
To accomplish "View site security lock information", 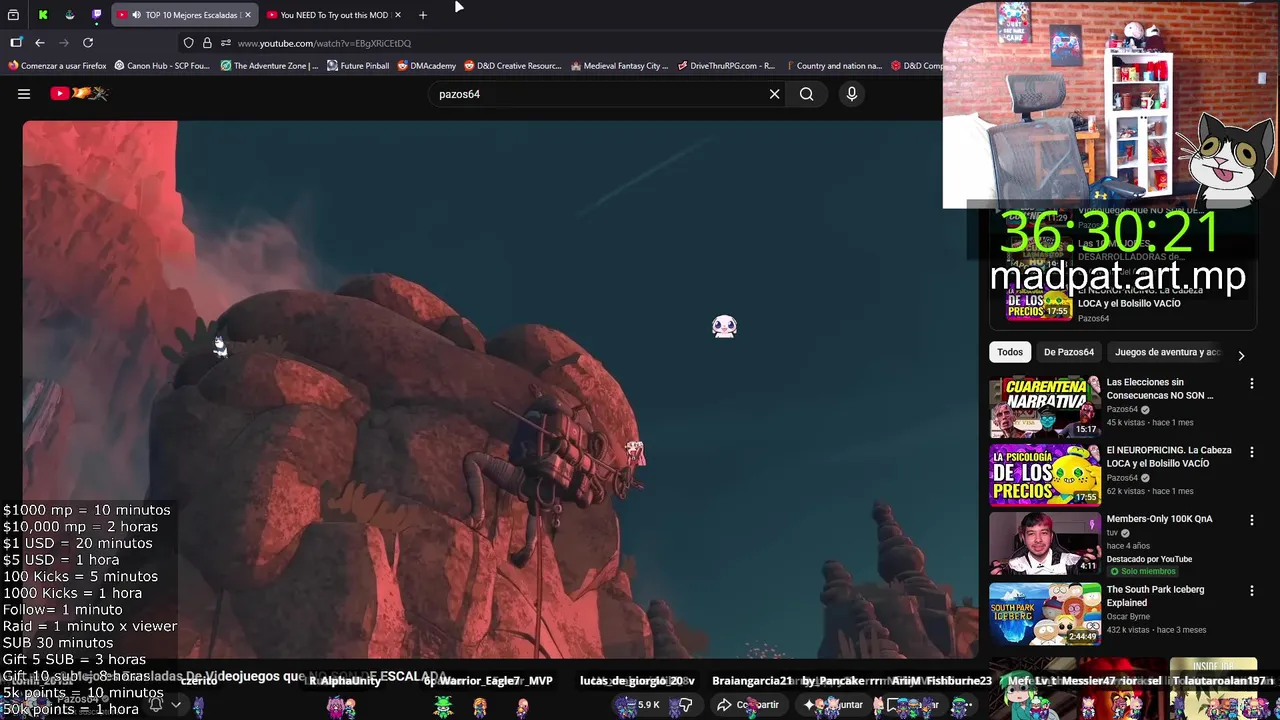I will point(207,43).
